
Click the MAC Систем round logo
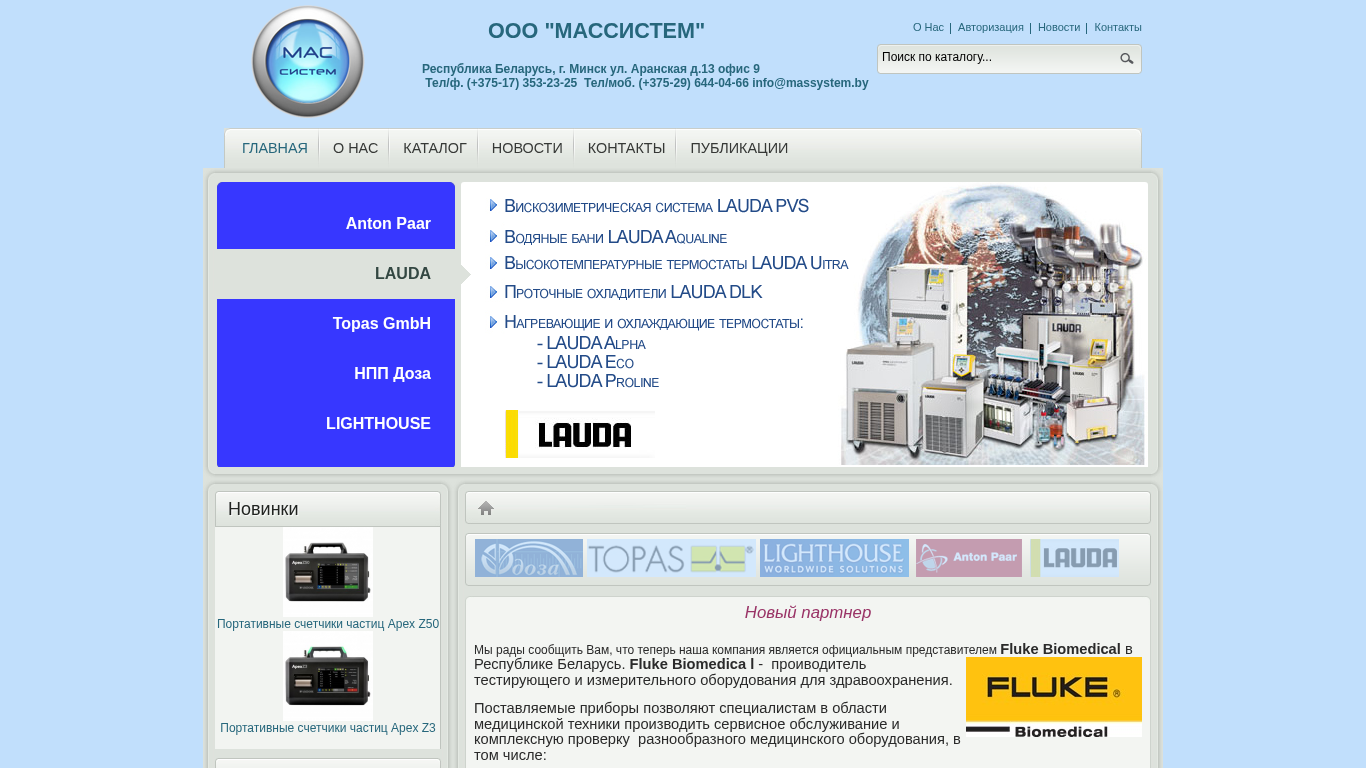[x=308, y=62]
